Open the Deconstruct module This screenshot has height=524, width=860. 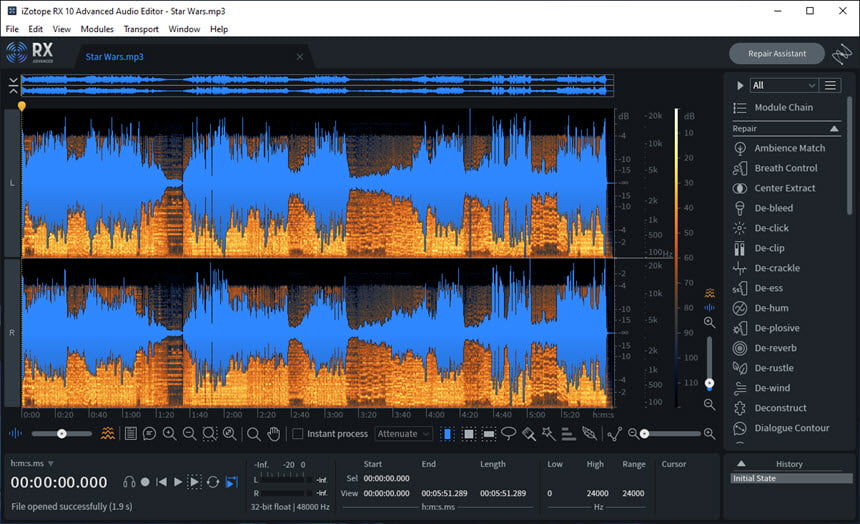point(769,408)
